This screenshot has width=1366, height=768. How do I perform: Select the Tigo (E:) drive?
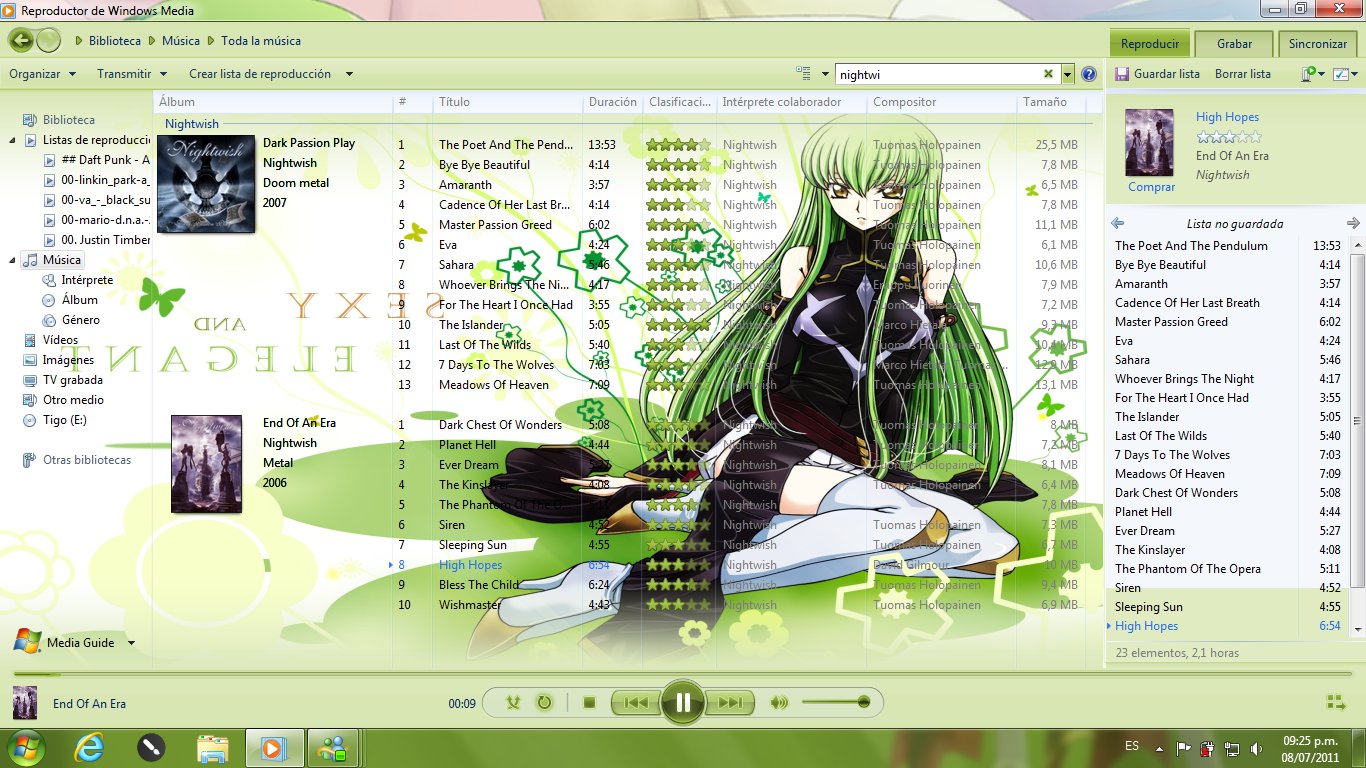[x=64, y=420]
